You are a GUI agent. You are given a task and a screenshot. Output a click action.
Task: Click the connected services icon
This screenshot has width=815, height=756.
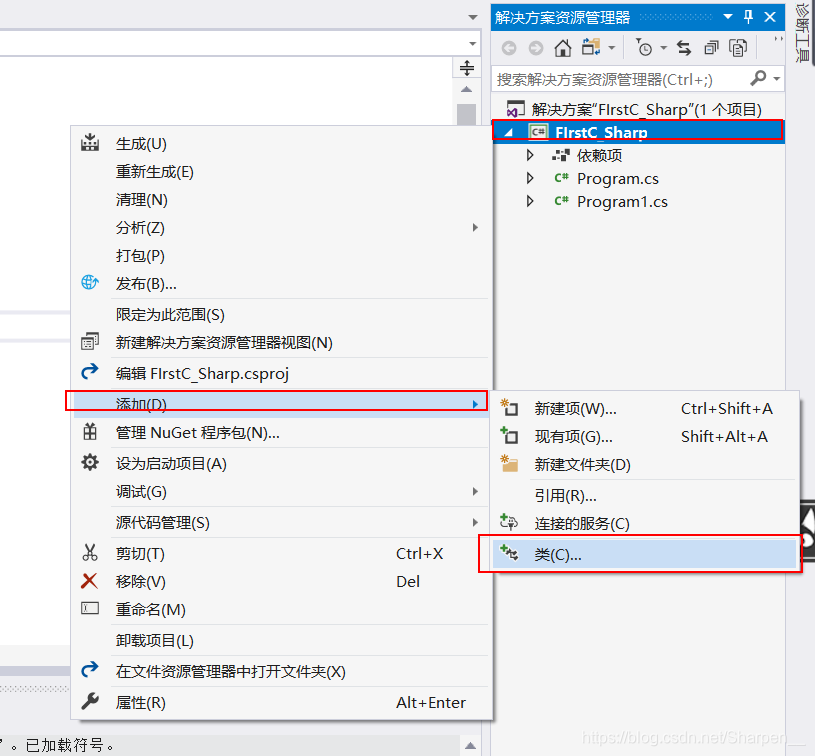509,522
